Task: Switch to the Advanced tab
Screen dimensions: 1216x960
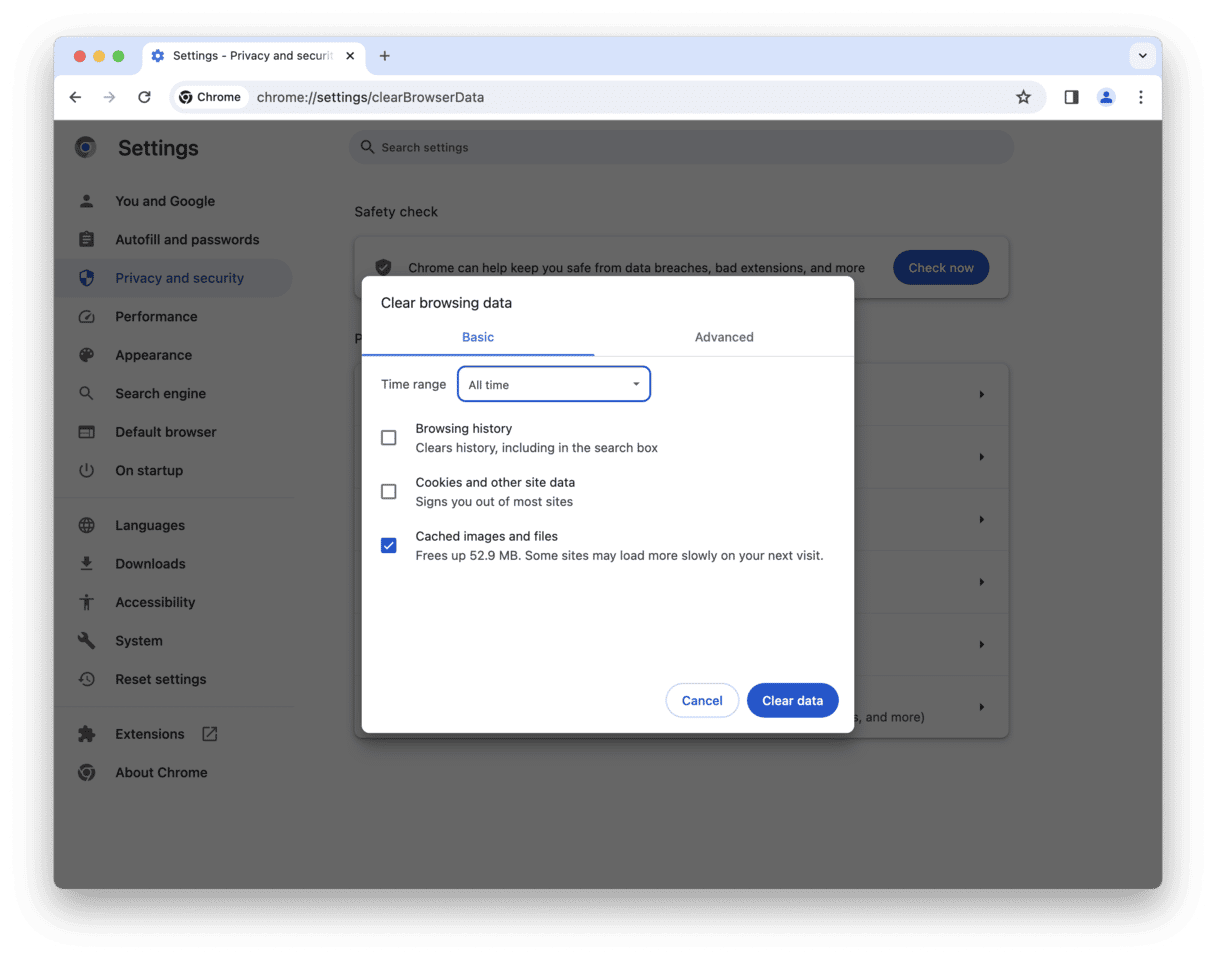Action: [724, 337]
